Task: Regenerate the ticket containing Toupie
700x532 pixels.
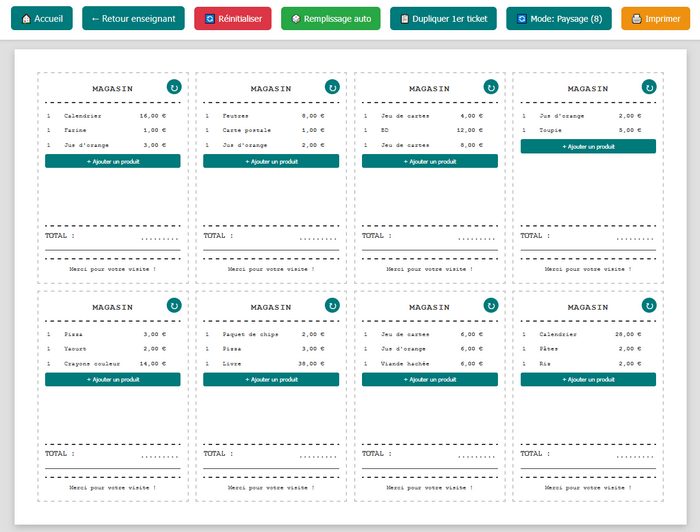Action: tap(649, 88)
